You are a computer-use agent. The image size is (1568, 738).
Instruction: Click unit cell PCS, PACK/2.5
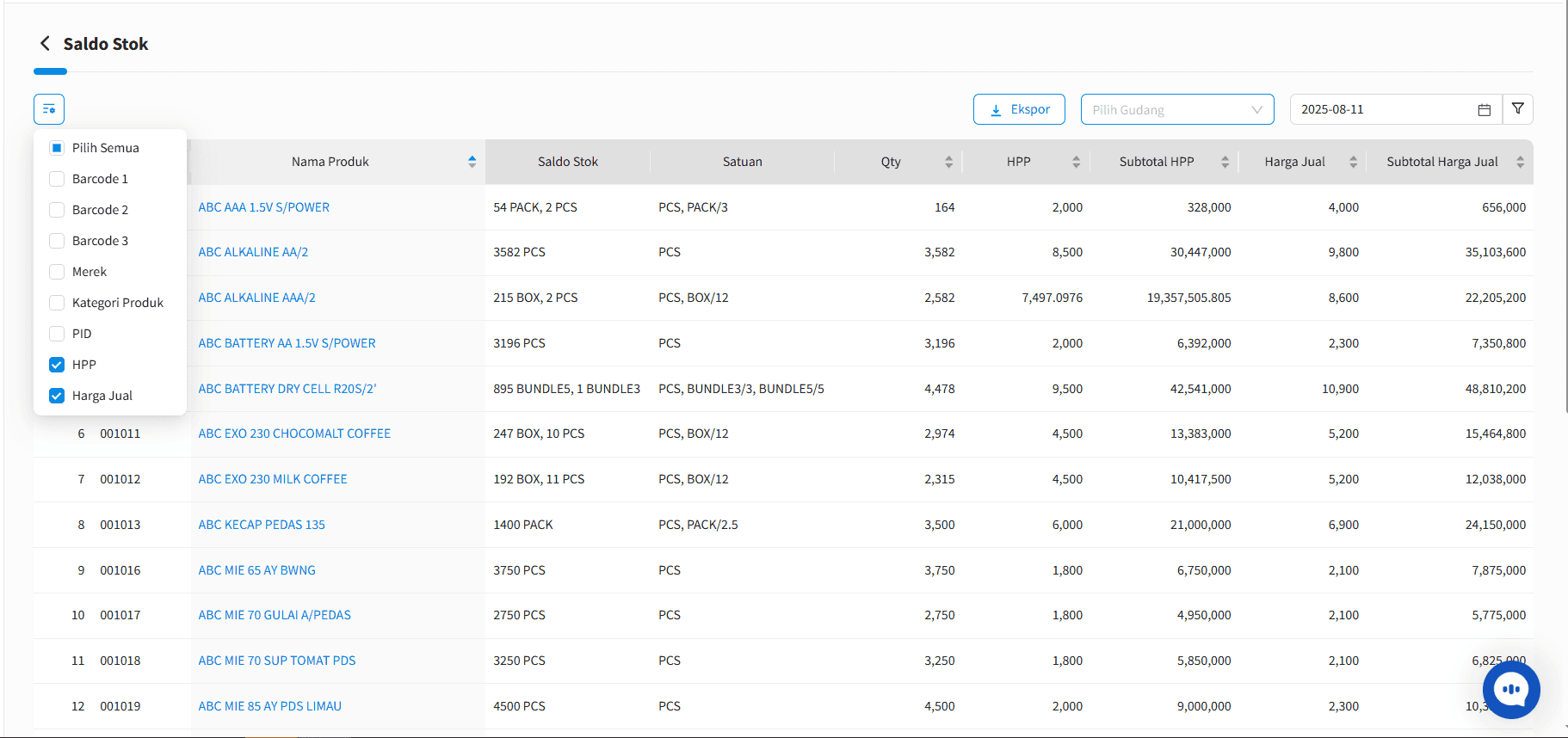tap(698, 525)
